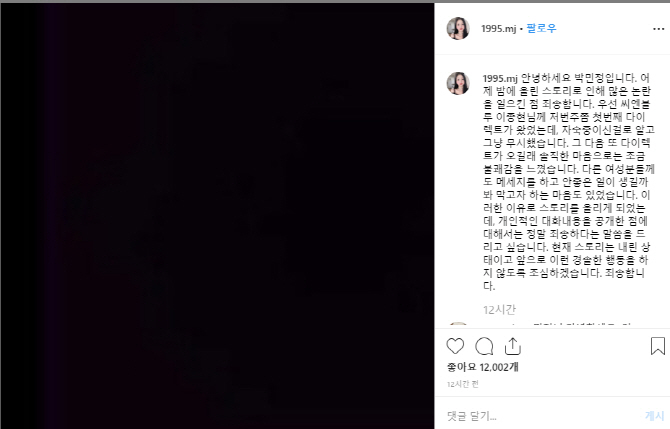This screenshot has height=429, width=670.
Task: Open the avatar beside the caption text
Action: (x=458, y=83)
